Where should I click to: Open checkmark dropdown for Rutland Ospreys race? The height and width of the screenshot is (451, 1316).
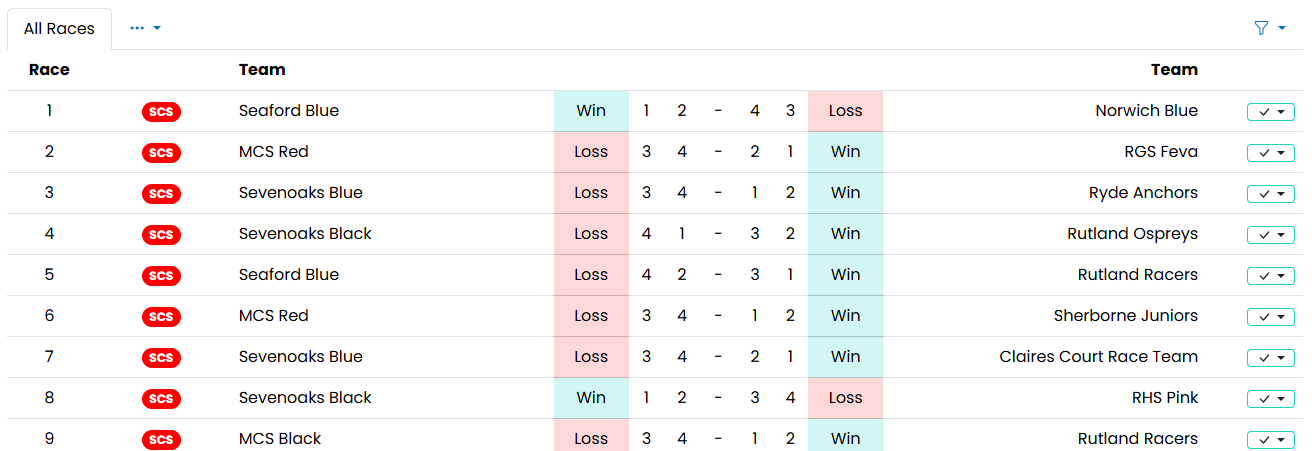point(1270,235)
